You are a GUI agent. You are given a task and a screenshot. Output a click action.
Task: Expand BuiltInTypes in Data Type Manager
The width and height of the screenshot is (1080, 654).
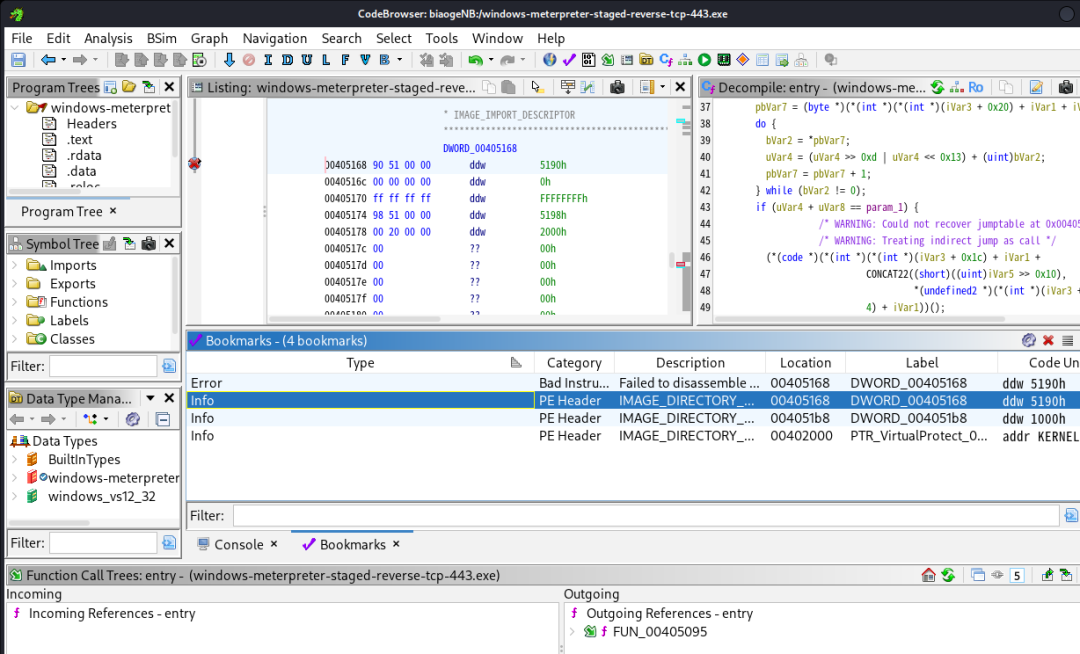15,459
